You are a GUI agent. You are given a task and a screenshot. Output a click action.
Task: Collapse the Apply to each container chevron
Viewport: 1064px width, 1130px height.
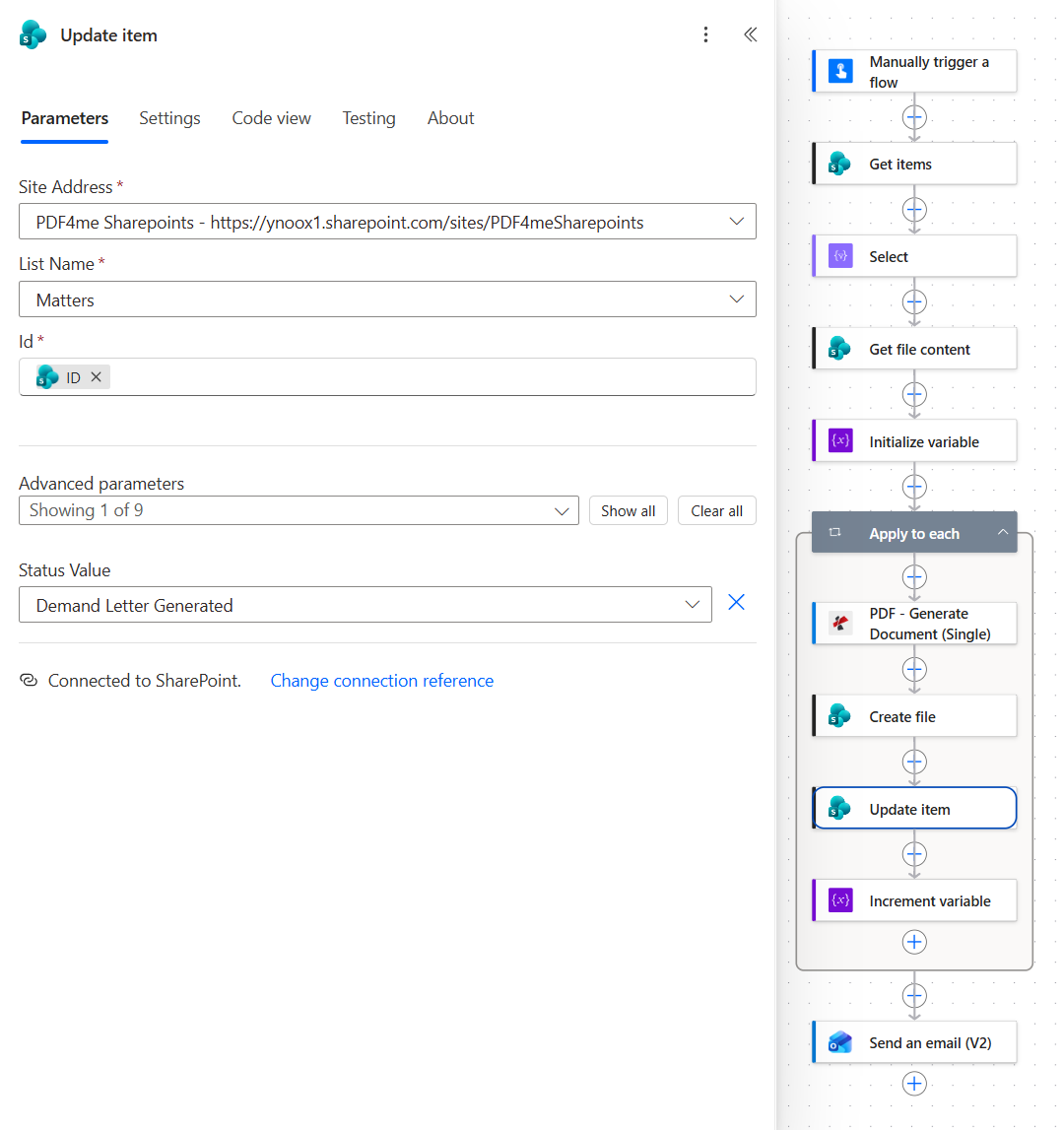pyautogui.click(x=1002, y=532)
